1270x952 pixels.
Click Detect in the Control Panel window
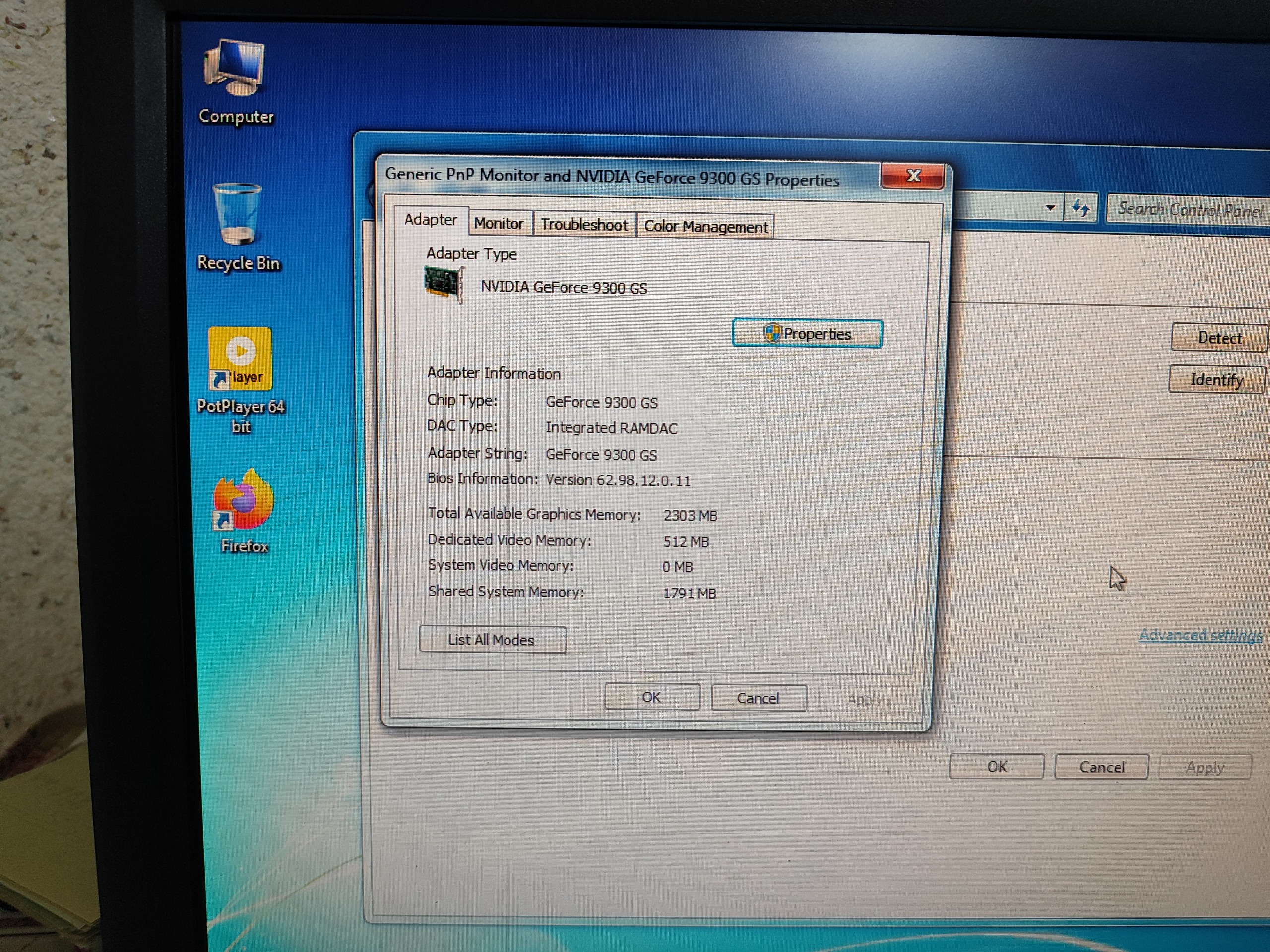tap(1219, 338)
